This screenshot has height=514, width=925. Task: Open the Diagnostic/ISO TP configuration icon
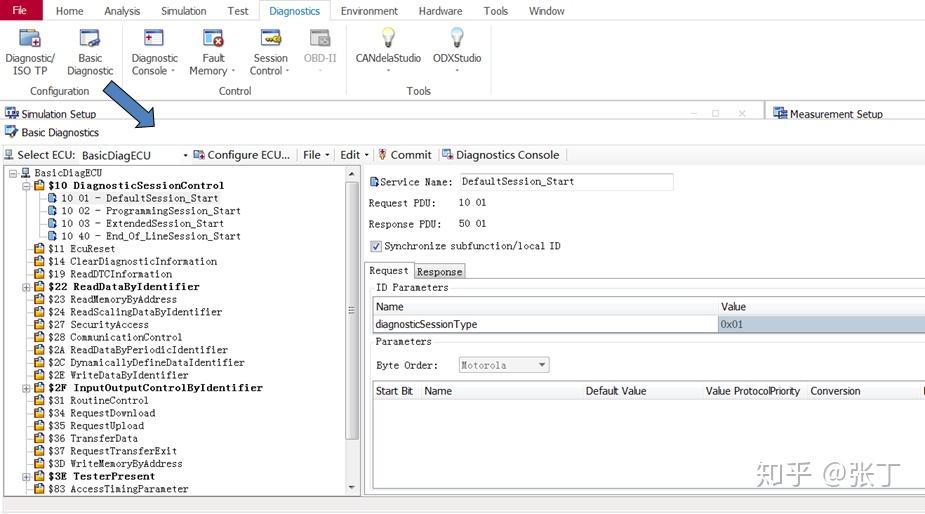pyautogui.click(x=29, y=38)
